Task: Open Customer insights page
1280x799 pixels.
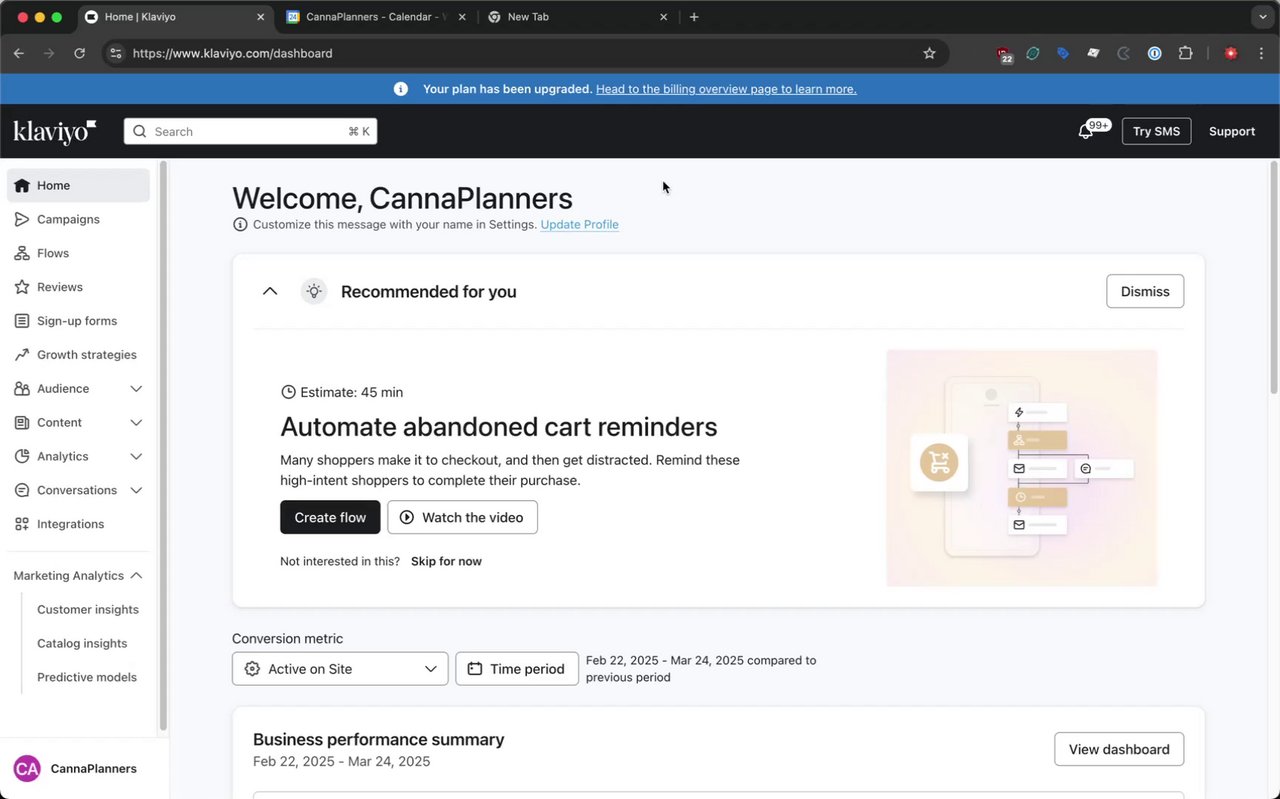Action: click(88, 610)
